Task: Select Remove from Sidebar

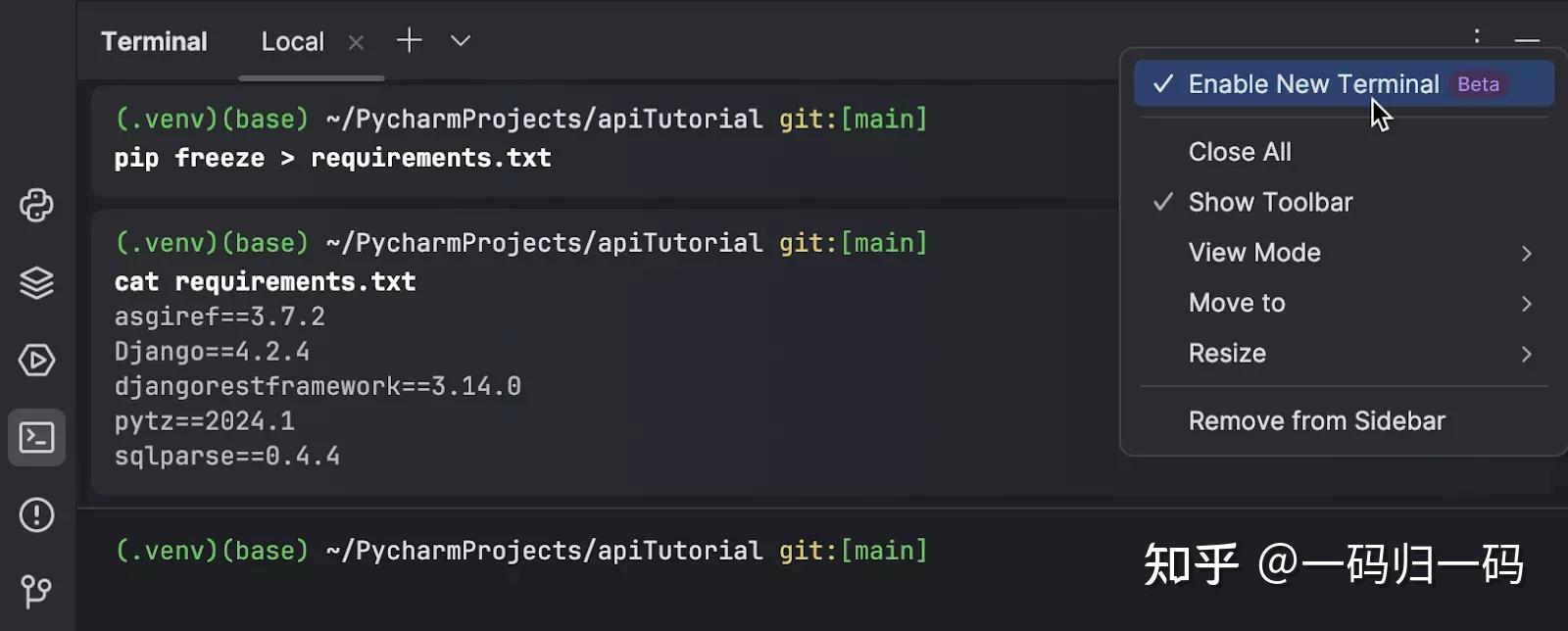Action: point(1316,421)
